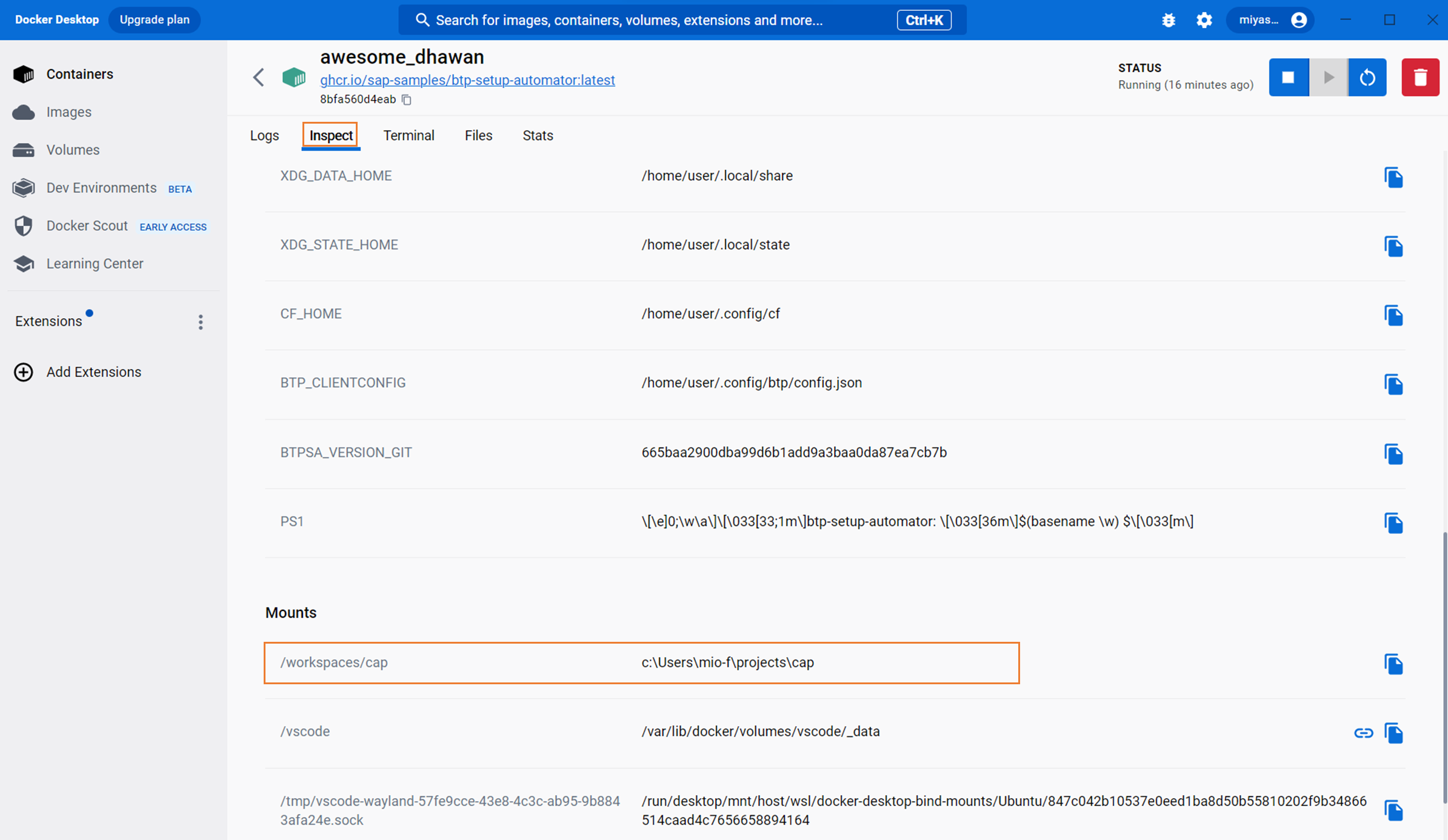1448x840 pixels.
Task: Open the miyas account menu
Action: coord(1270,20)
